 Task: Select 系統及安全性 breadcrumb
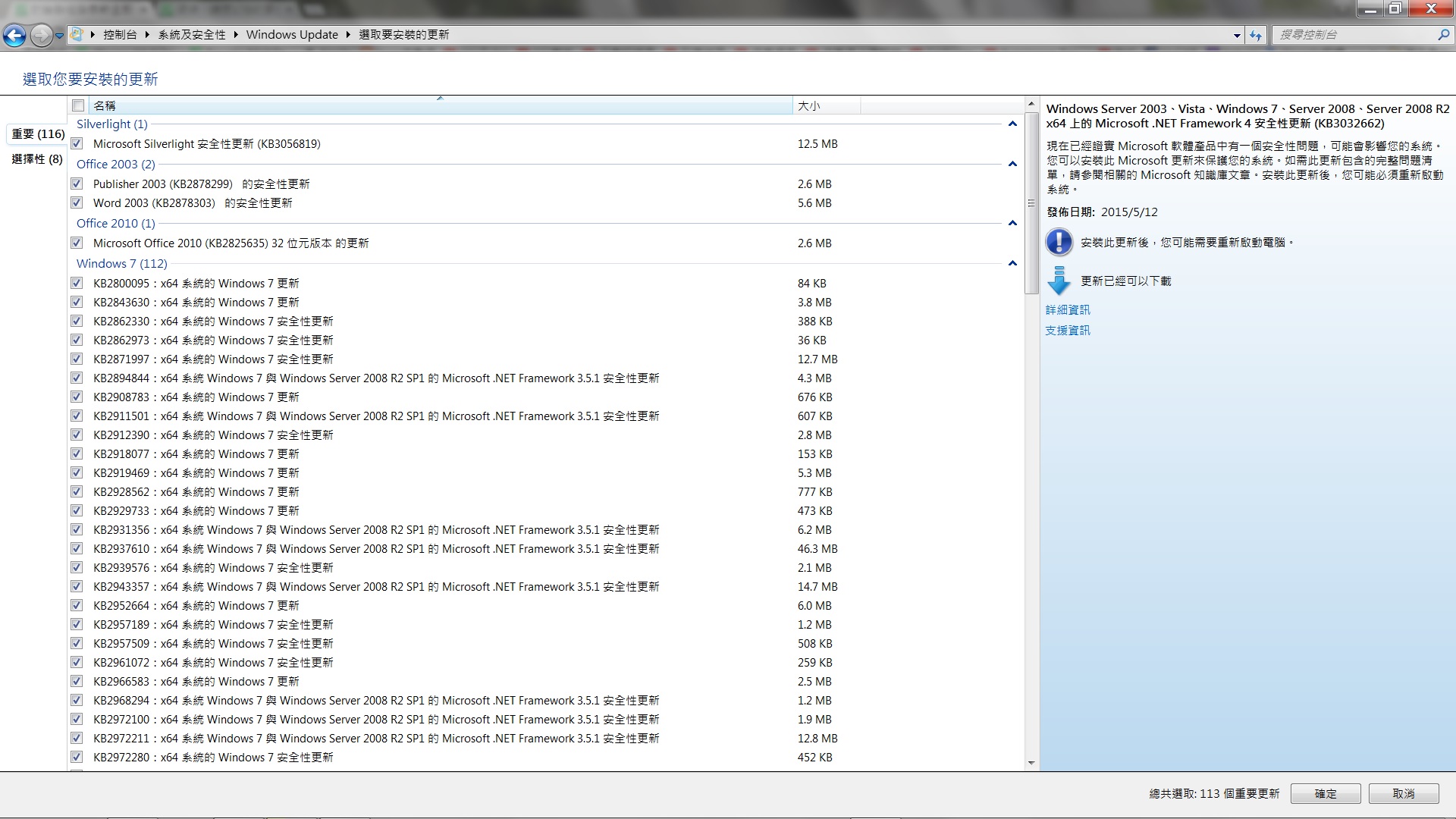click(x=192, y=35)
